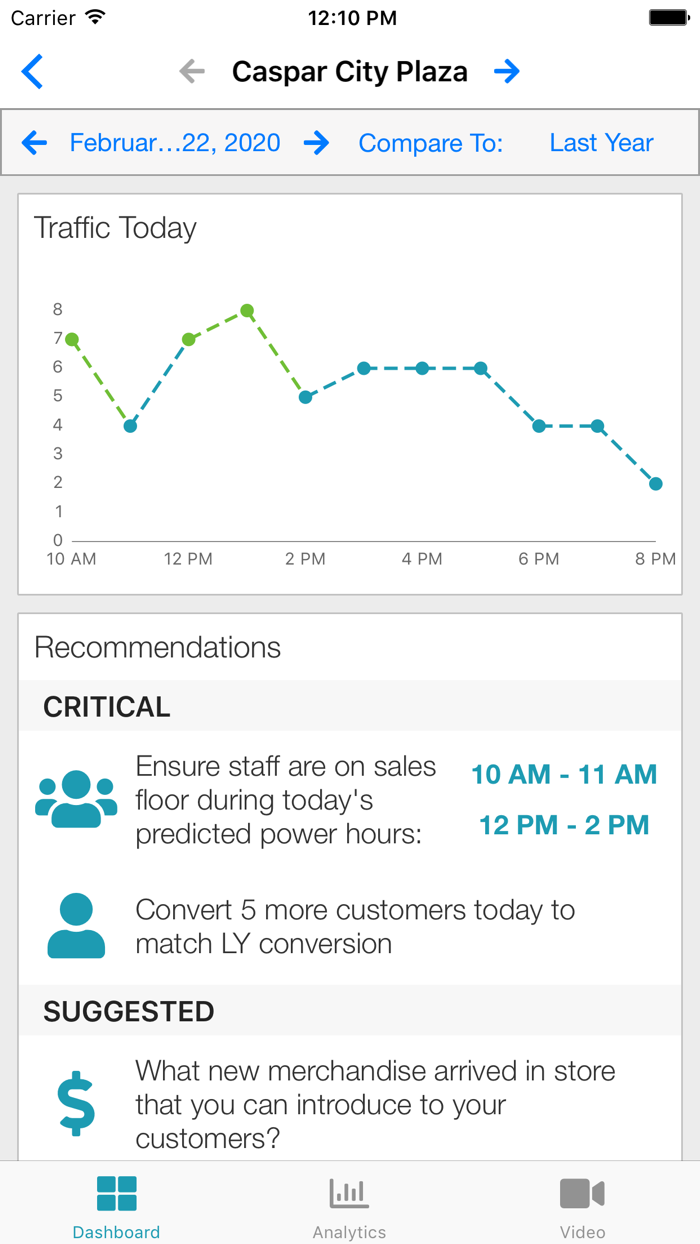Click the grayed previous-store arrow

pos(190,71)
